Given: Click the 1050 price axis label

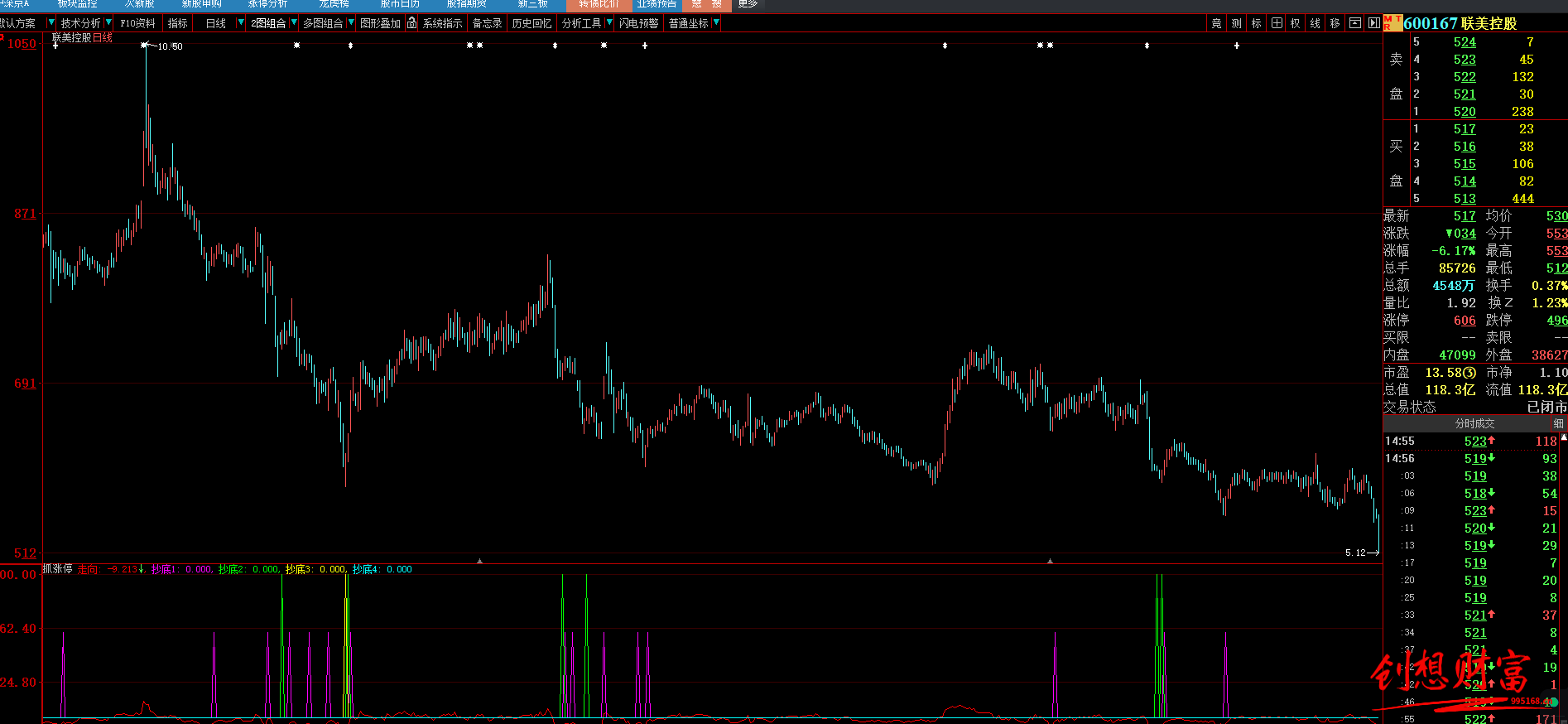Looking at the screenshot, I should click(22, 43).
